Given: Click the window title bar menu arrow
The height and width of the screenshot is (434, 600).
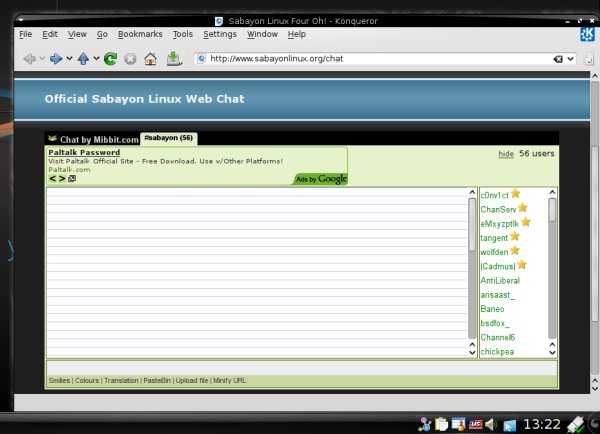Looking at the screenshot, I should click(21, 20).
